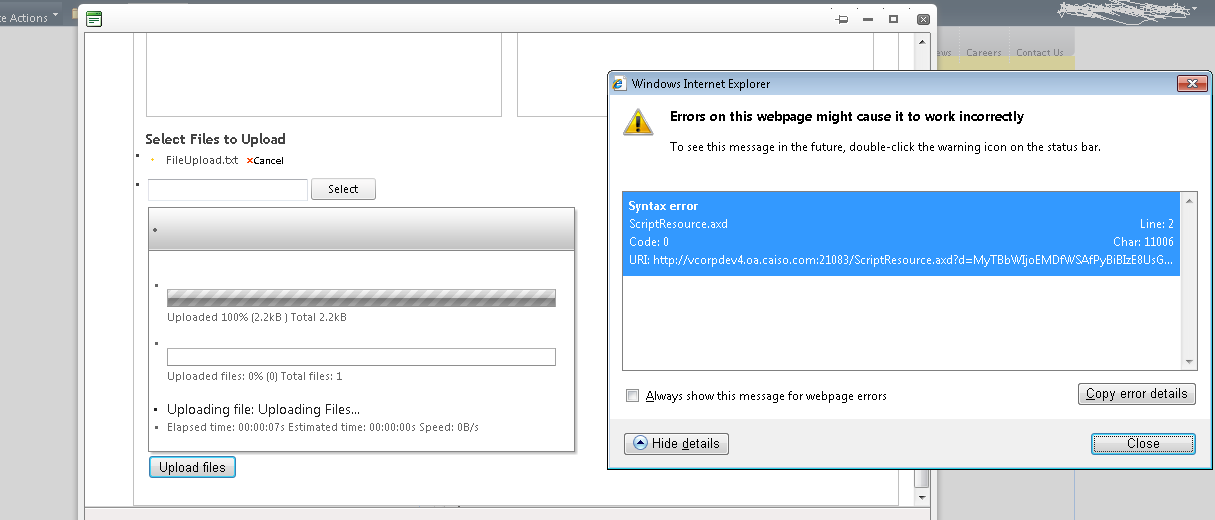Click Copy error details button
Viewport: 1215px width, 520px height.
tap(1137, 394)
